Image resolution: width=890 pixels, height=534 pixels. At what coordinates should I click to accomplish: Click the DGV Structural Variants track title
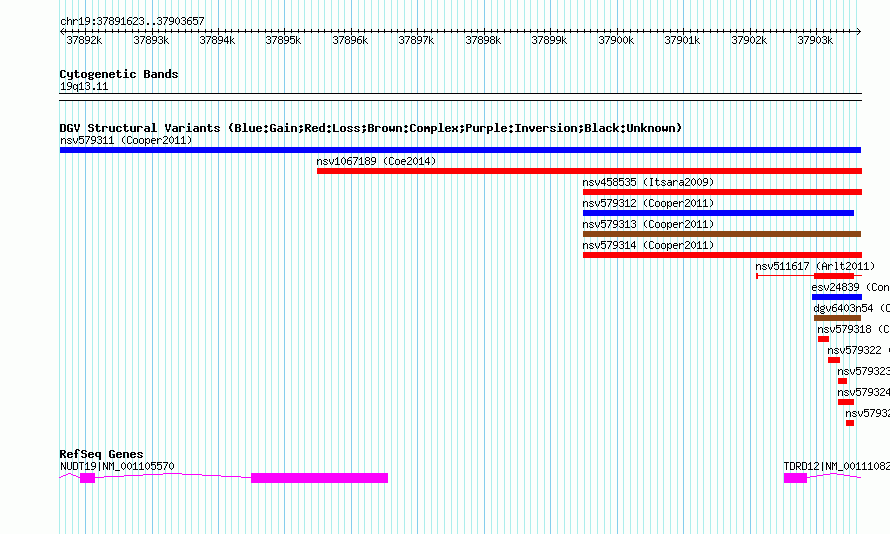tap(370, 128)
